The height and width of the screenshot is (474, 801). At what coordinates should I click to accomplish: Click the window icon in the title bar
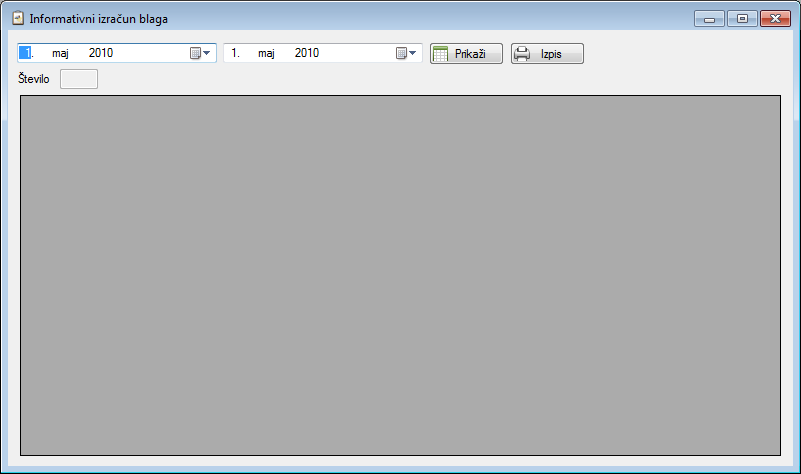click(x=18, y=18)
